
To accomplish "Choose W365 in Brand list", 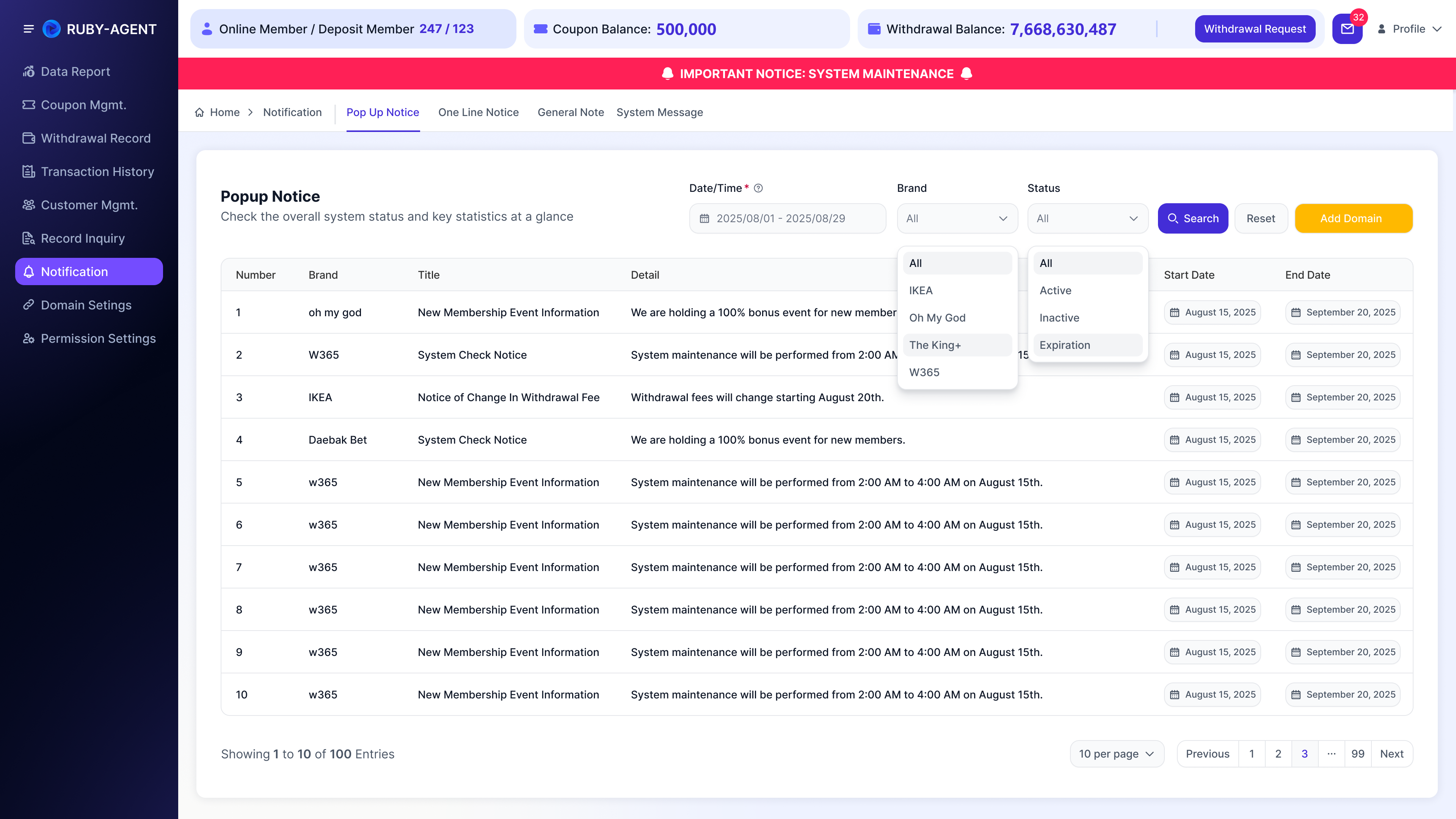I will click(x=957, y=372).
